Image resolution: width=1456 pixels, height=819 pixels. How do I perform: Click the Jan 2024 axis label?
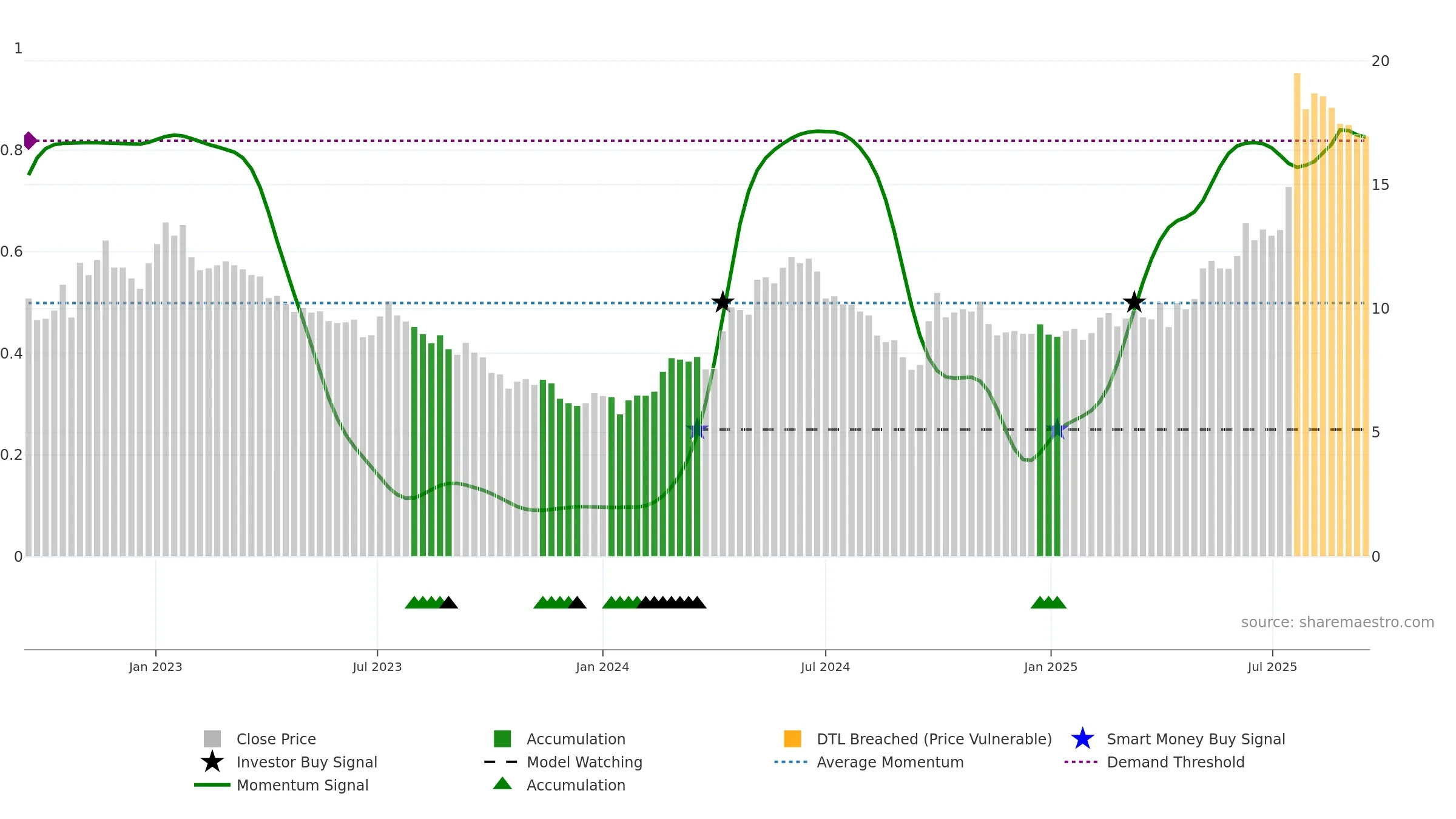(x=602, y=667)
